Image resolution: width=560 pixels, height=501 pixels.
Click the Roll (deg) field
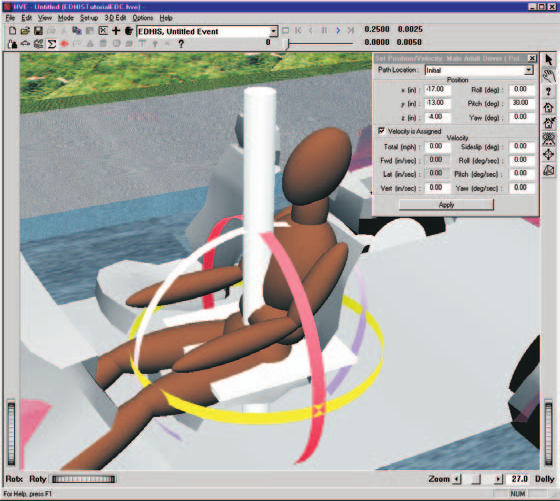(x=522, y=89)
